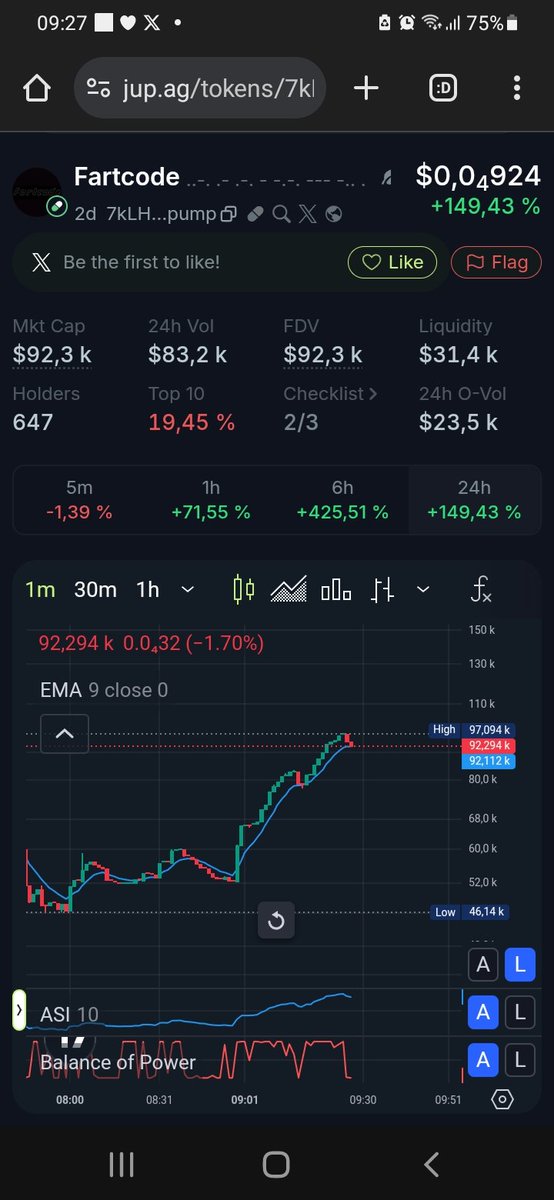Viewport: 554px width, 1200px height.
Task: Expand the chart interval dropdown
Action: coord(187,590)
